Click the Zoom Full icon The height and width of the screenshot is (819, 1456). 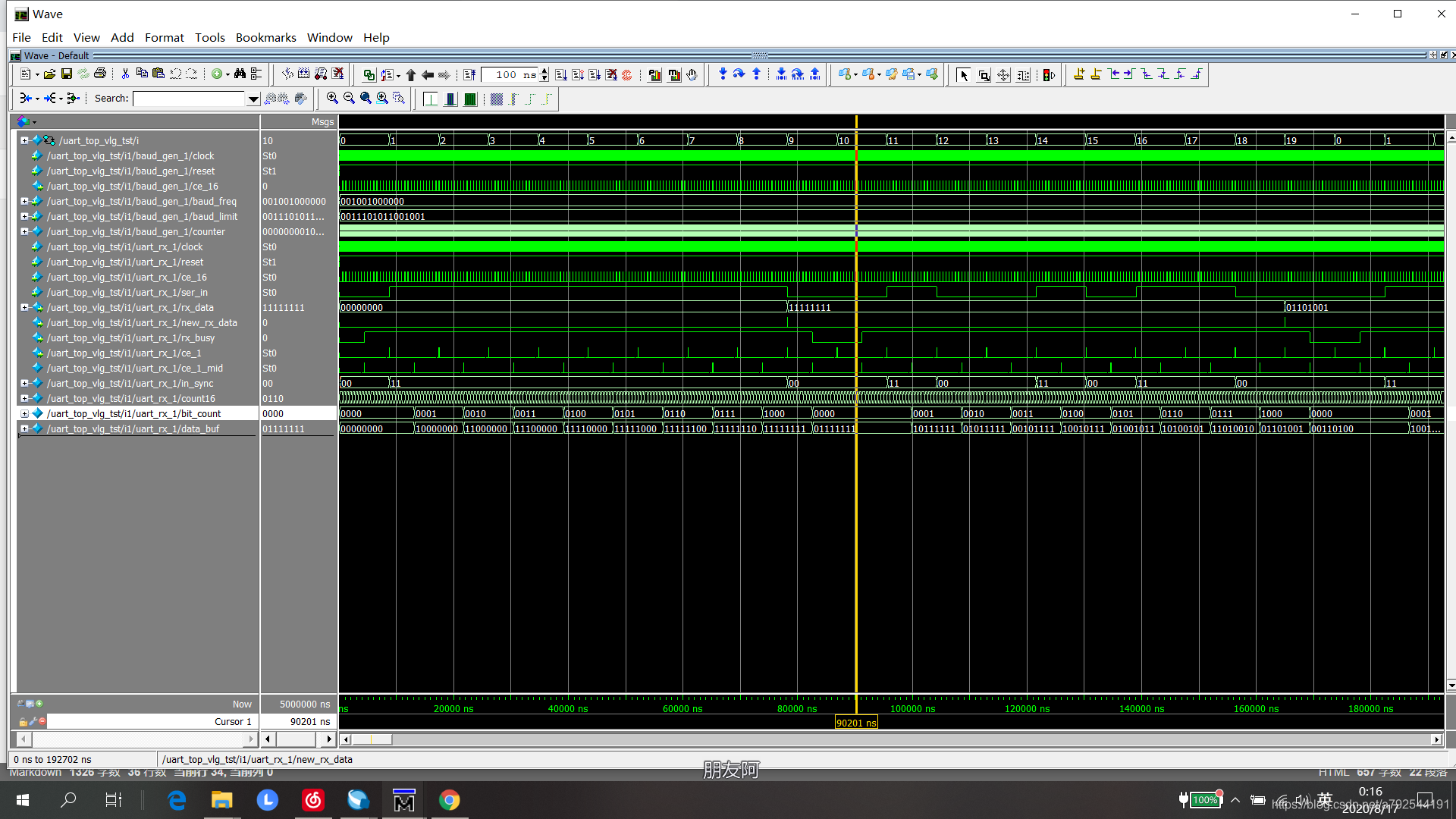366,98
